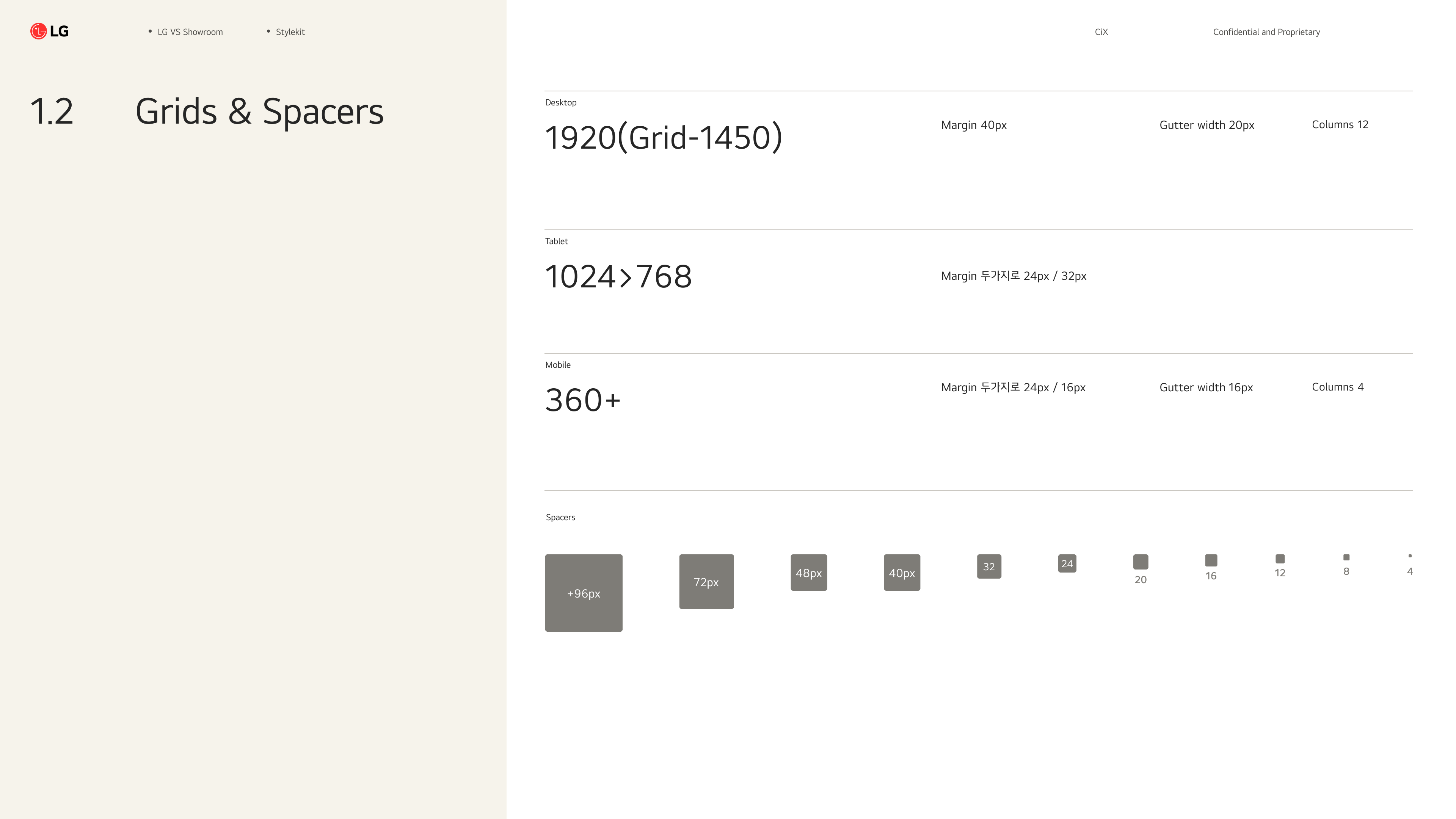
Task: Click the LG logo icon
Action: (38, 31)
